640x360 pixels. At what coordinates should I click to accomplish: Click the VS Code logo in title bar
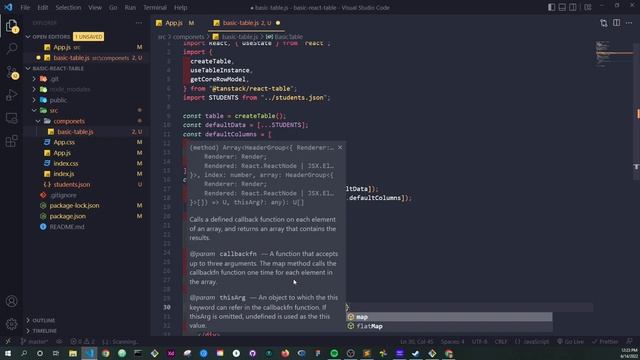point(9,7)
